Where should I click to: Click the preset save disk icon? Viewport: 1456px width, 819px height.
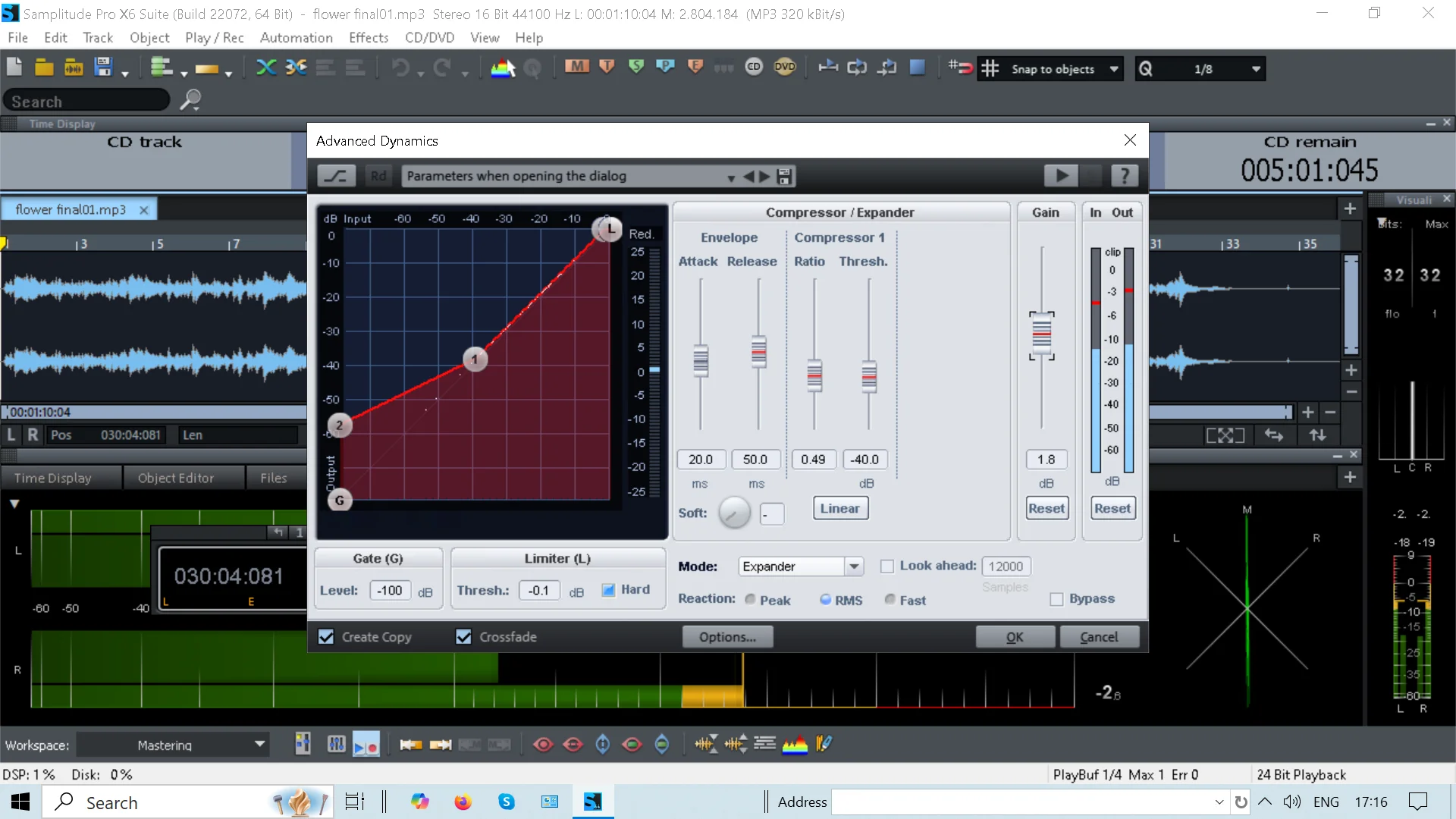coord(785,177)
